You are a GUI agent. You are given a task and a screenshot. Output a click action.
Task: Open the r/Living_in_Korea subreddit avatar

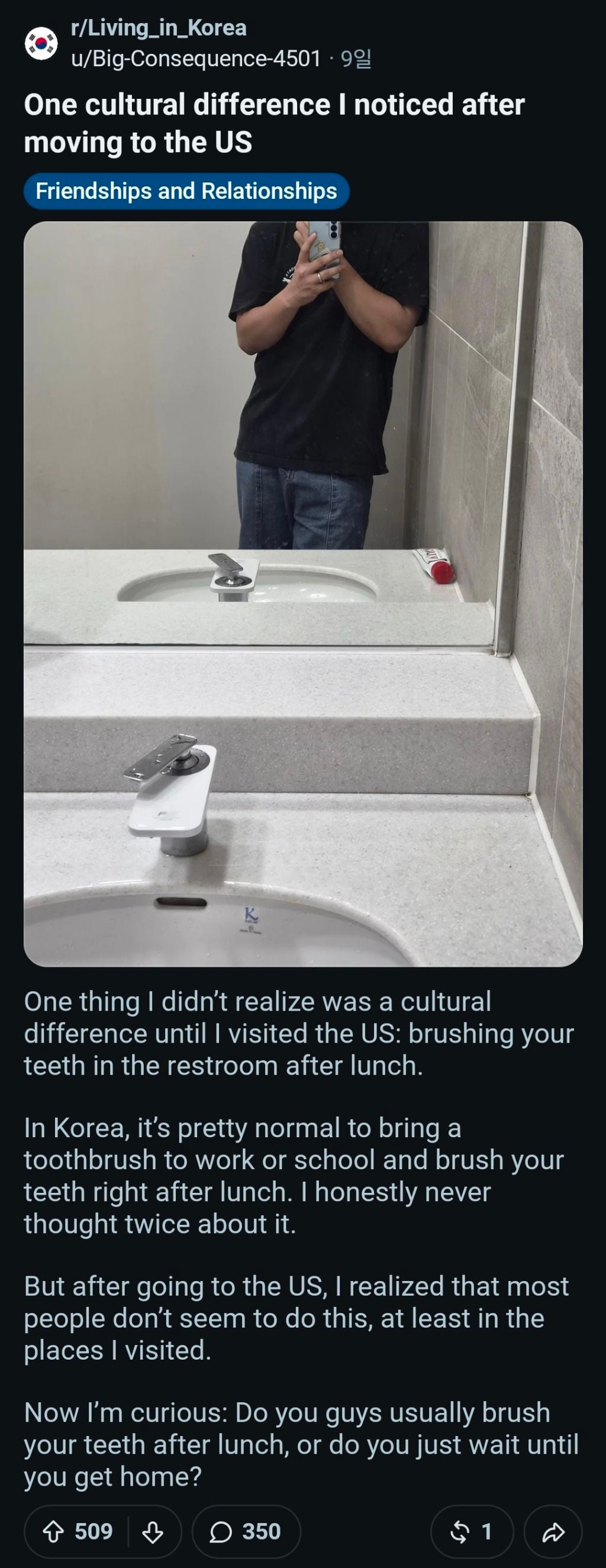pyautogui.click(x=41, y=43)
